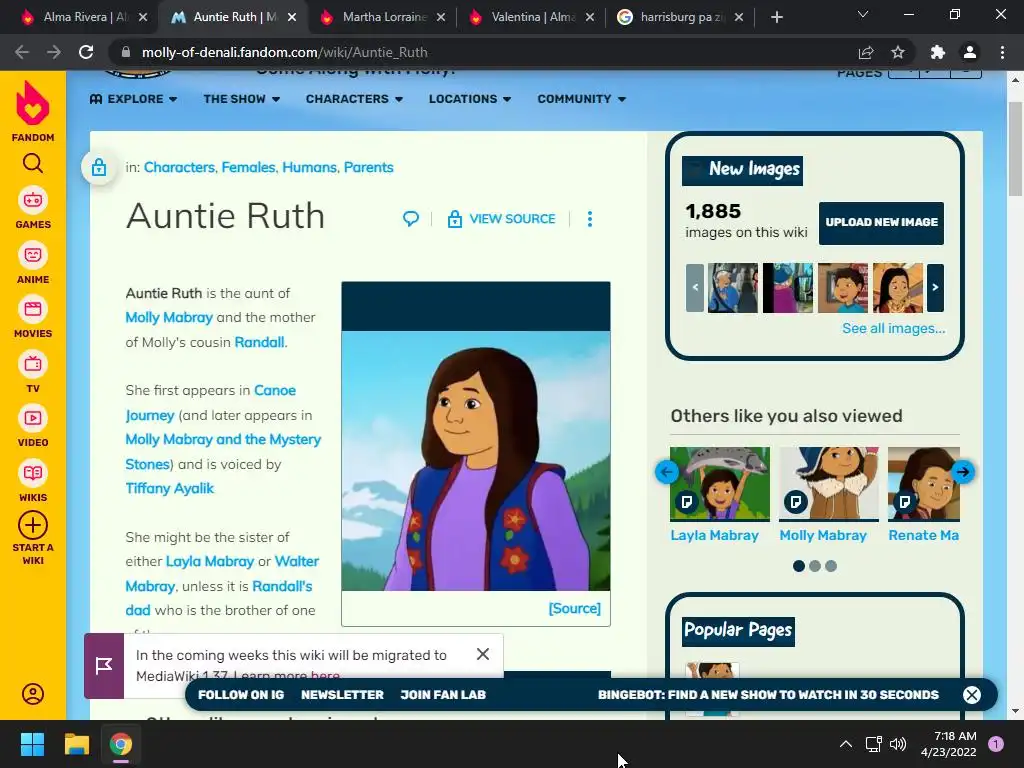
Task: Open the Chrome tab search chevron
Action: tap(863, 14)
